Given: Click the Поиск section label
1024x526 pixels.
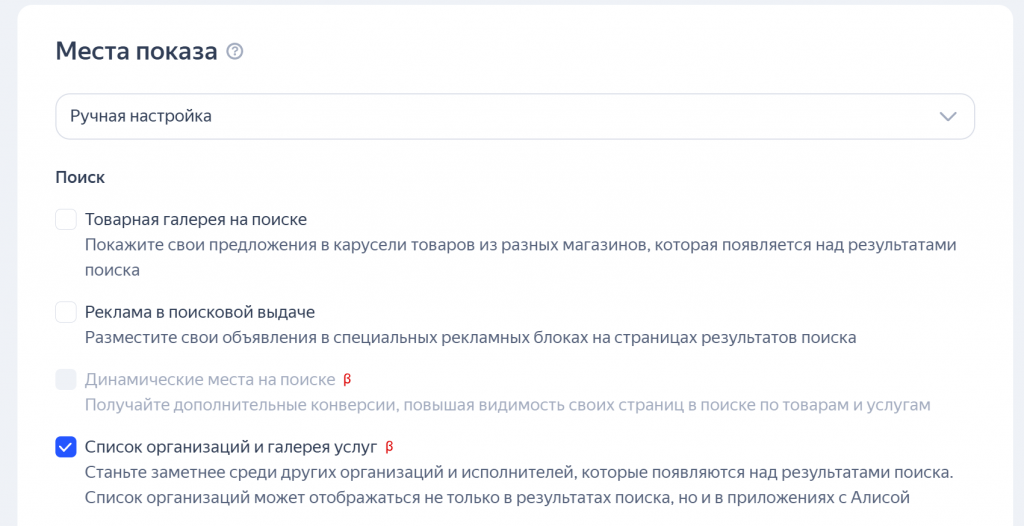Looking at the screenshot, I should pos(80,177).
